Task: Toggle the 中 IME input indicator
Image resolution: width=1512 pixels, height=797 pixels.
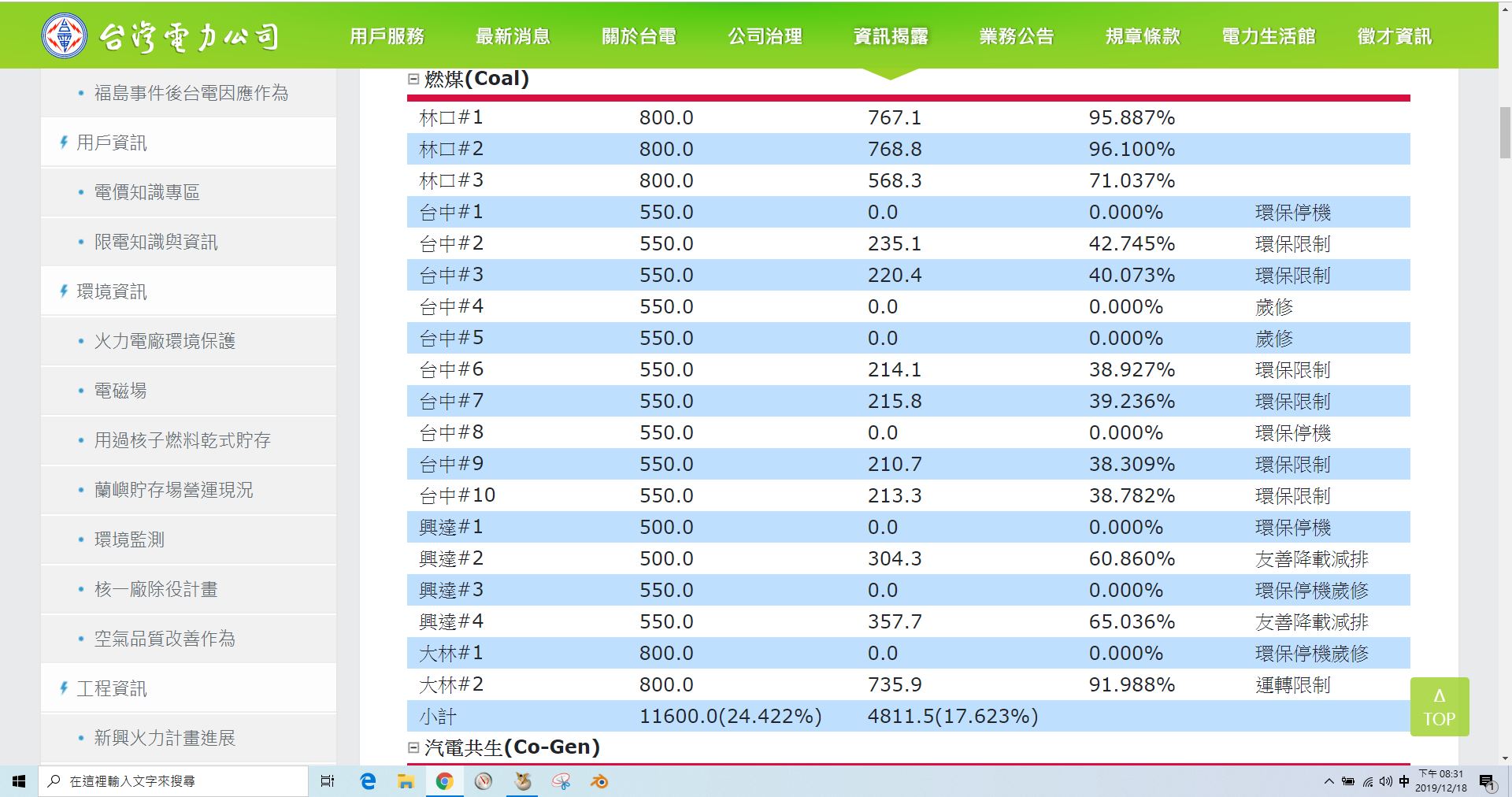Action: pos(1404,781)
